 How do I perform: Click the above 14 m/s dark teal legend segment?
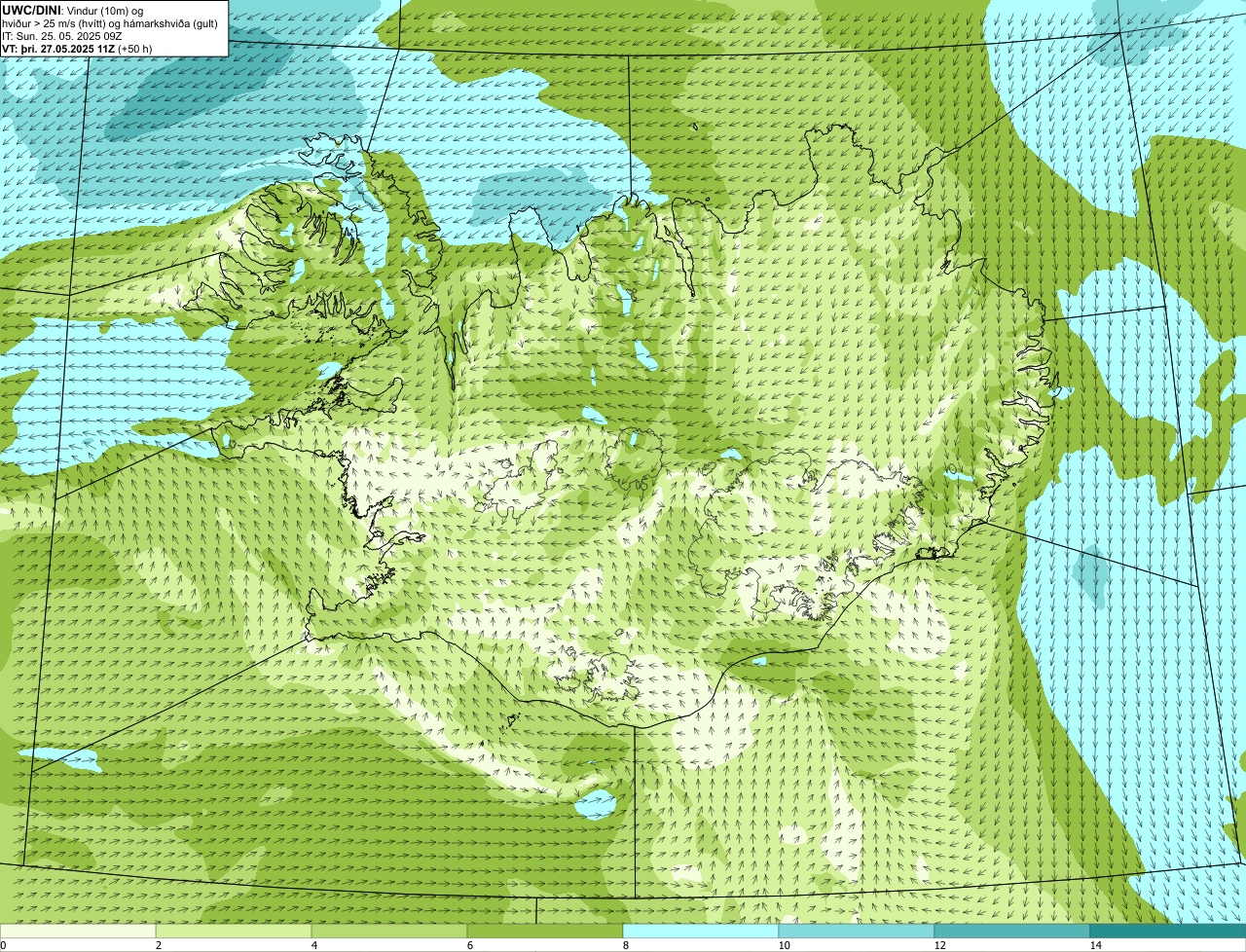1168,931
